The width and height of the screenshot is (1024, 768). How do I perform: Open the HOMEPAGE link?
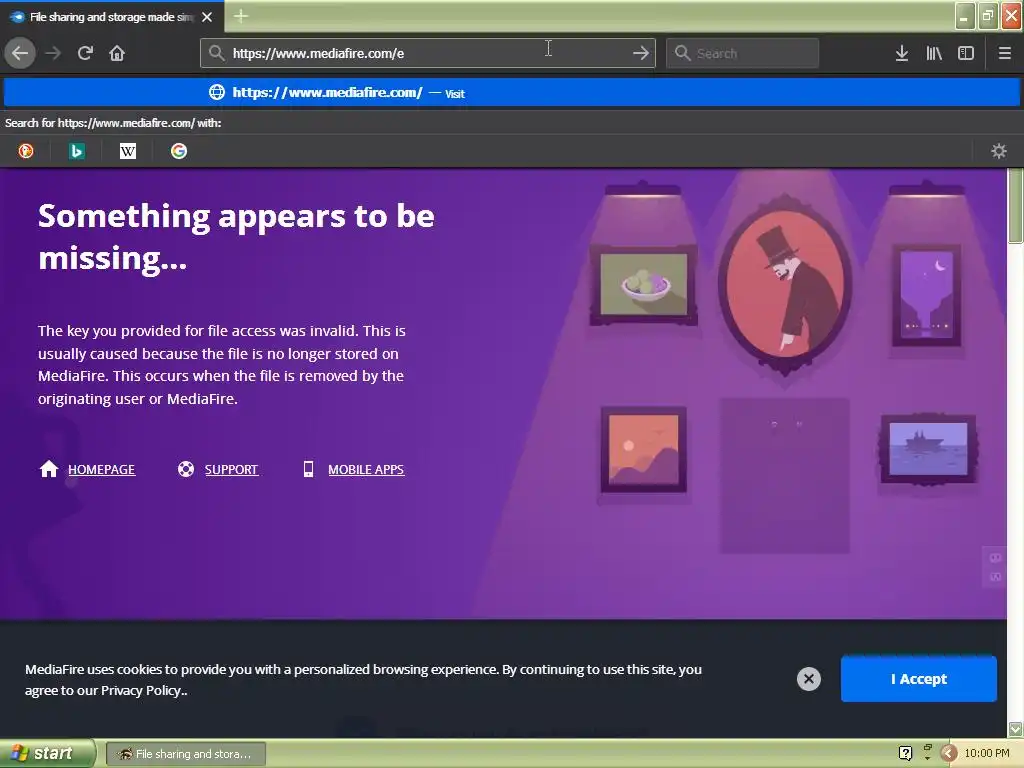click(x=101, y=470)
